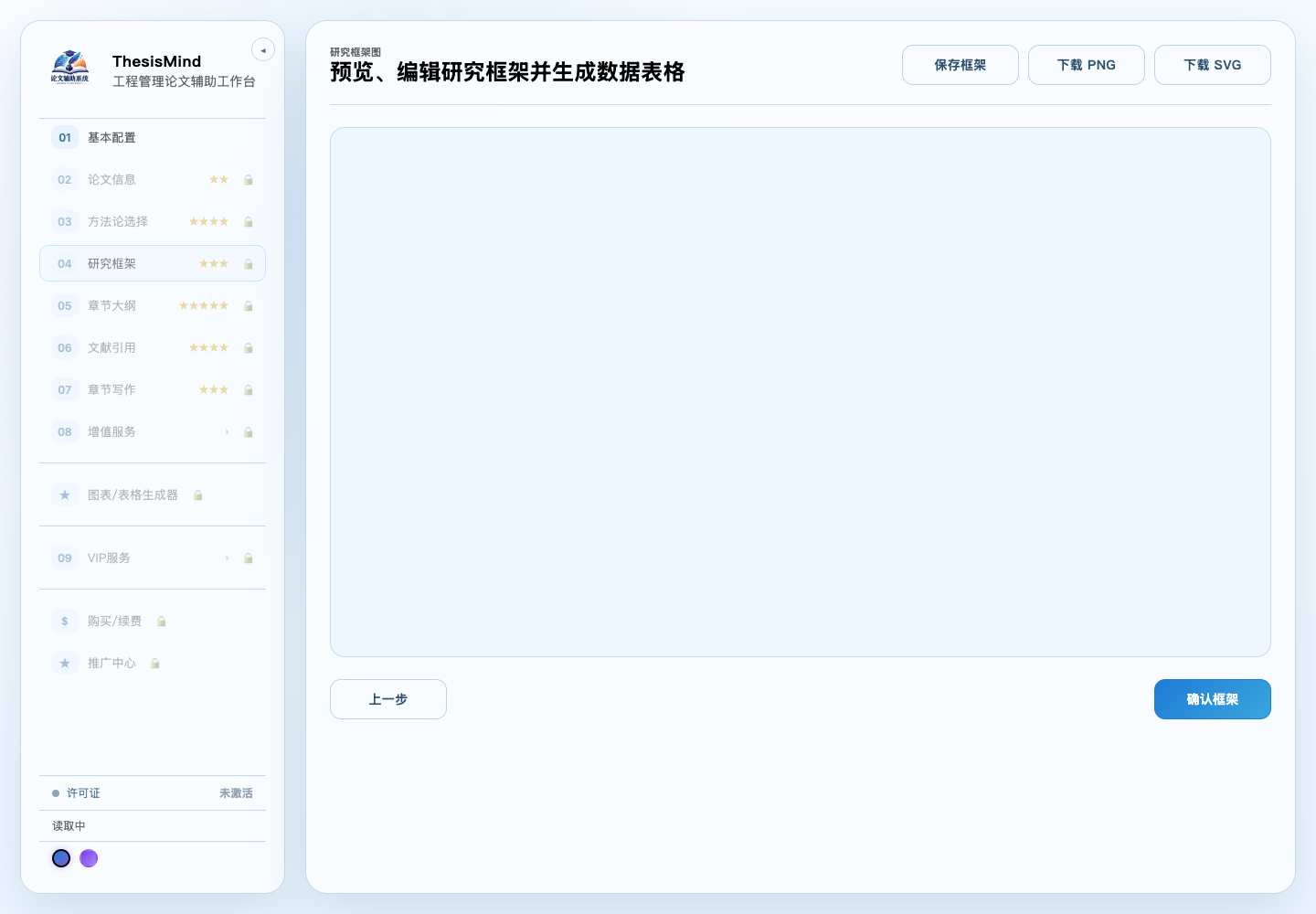Viewport: 1316px width, 914px height.
Task: Click the two-star rating on 论文信息
Action: tap(218, 180)
